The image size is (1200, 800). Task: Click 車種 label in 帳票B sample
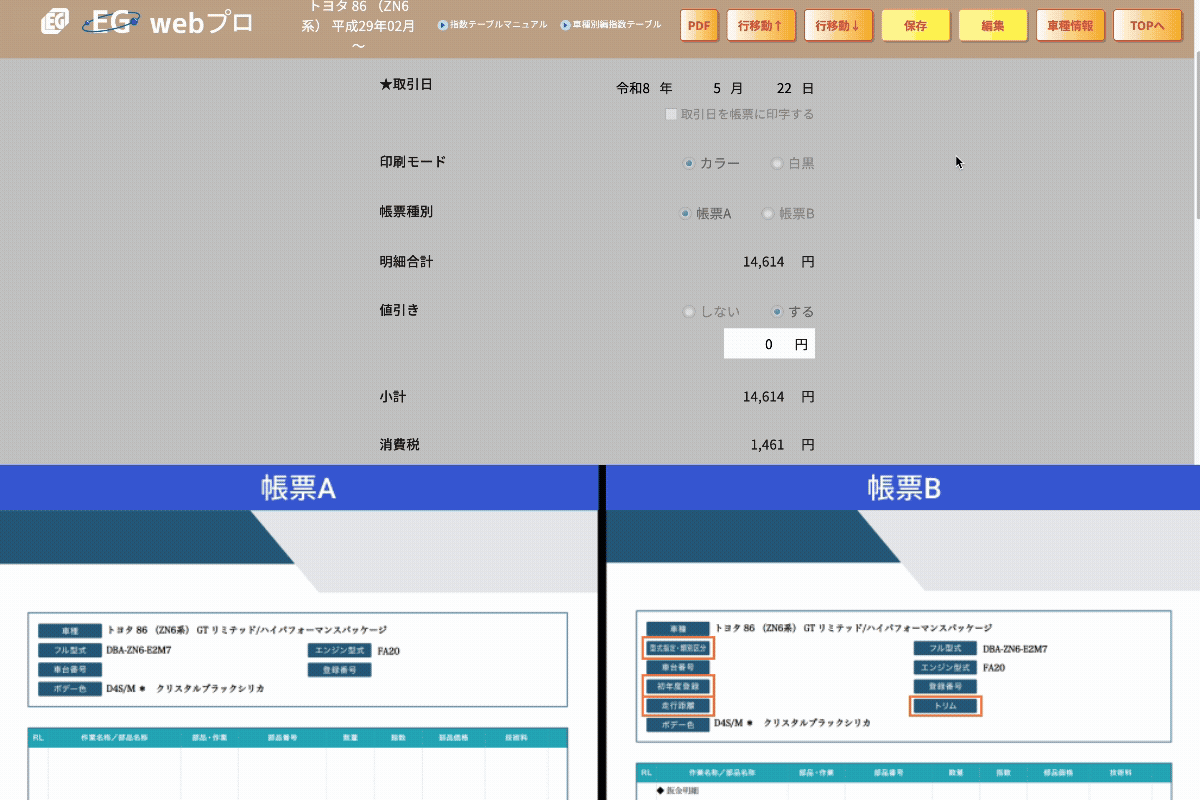[x=678, y=629]
